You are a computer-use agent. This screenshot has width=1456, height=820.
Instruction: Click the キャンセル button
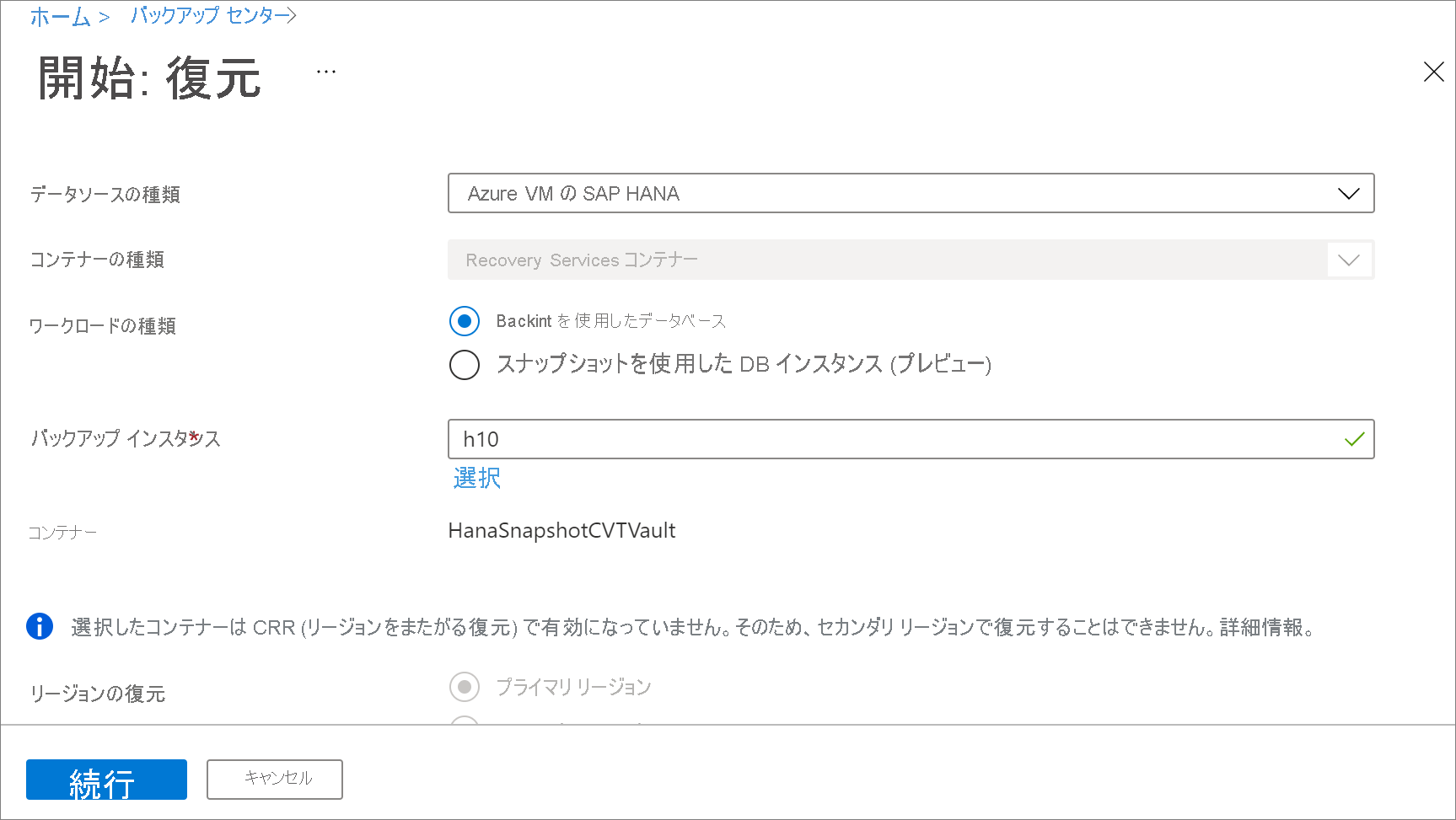coord(275,780)
